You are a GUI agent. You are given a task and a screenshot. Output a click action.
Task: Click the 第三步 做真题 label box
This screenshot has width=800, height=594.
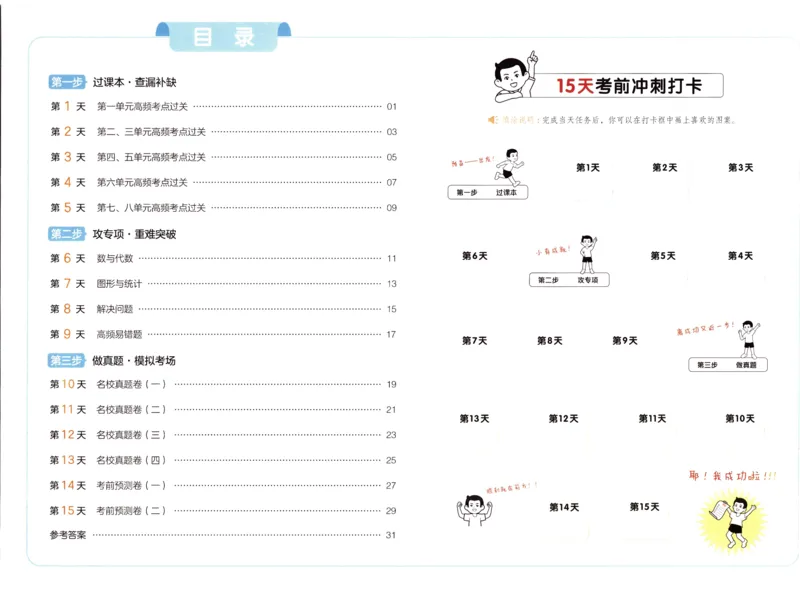tap(728, 365)
